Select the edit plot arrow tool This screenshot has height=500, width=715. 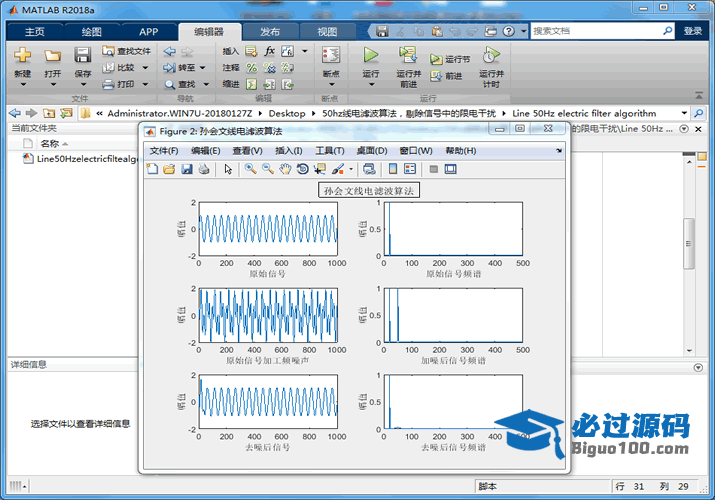(228, 169)
